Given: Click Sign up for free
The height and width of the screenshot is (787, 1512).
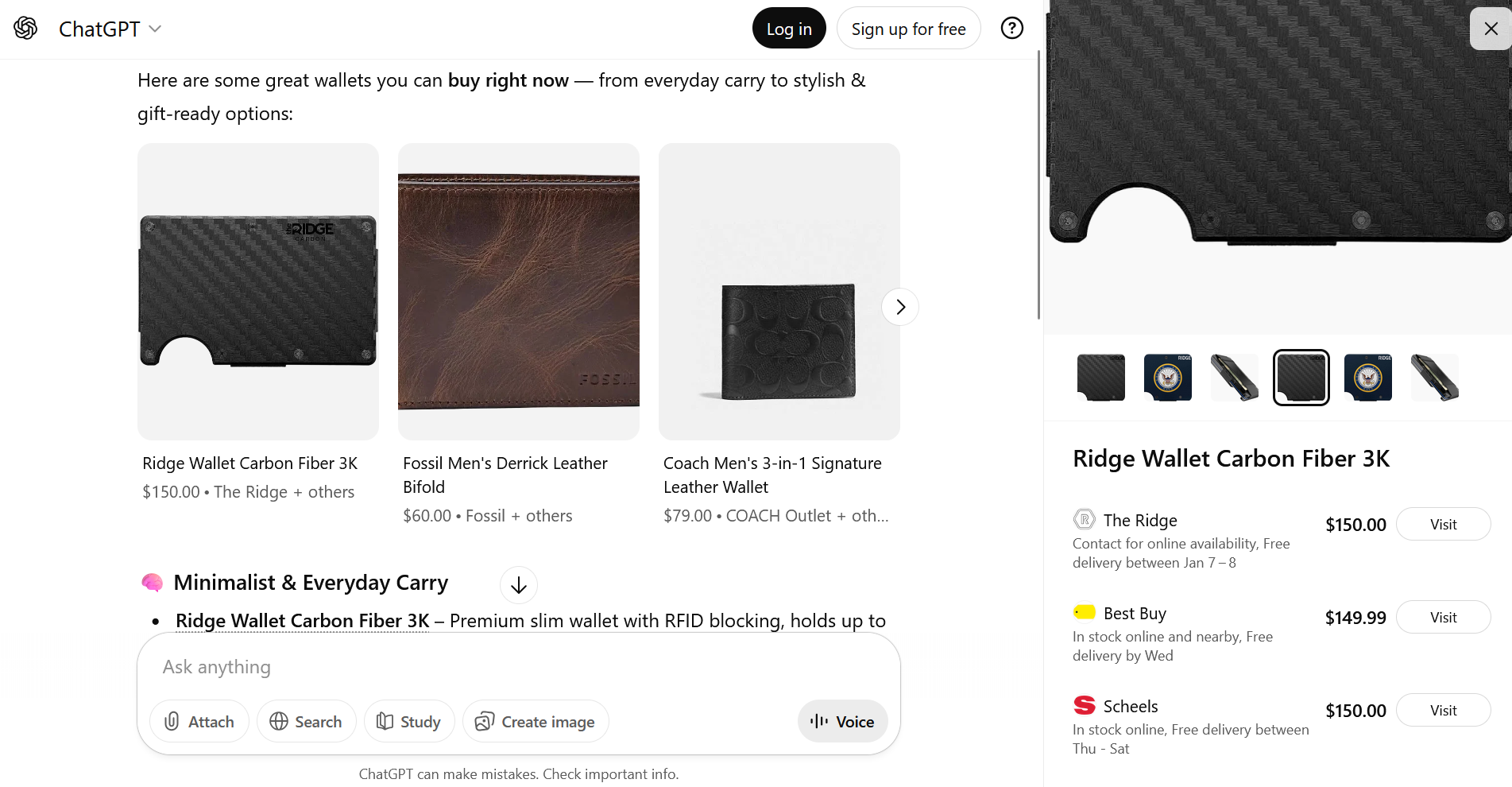Looking at the screenshot, I should [x=908, y=29].
